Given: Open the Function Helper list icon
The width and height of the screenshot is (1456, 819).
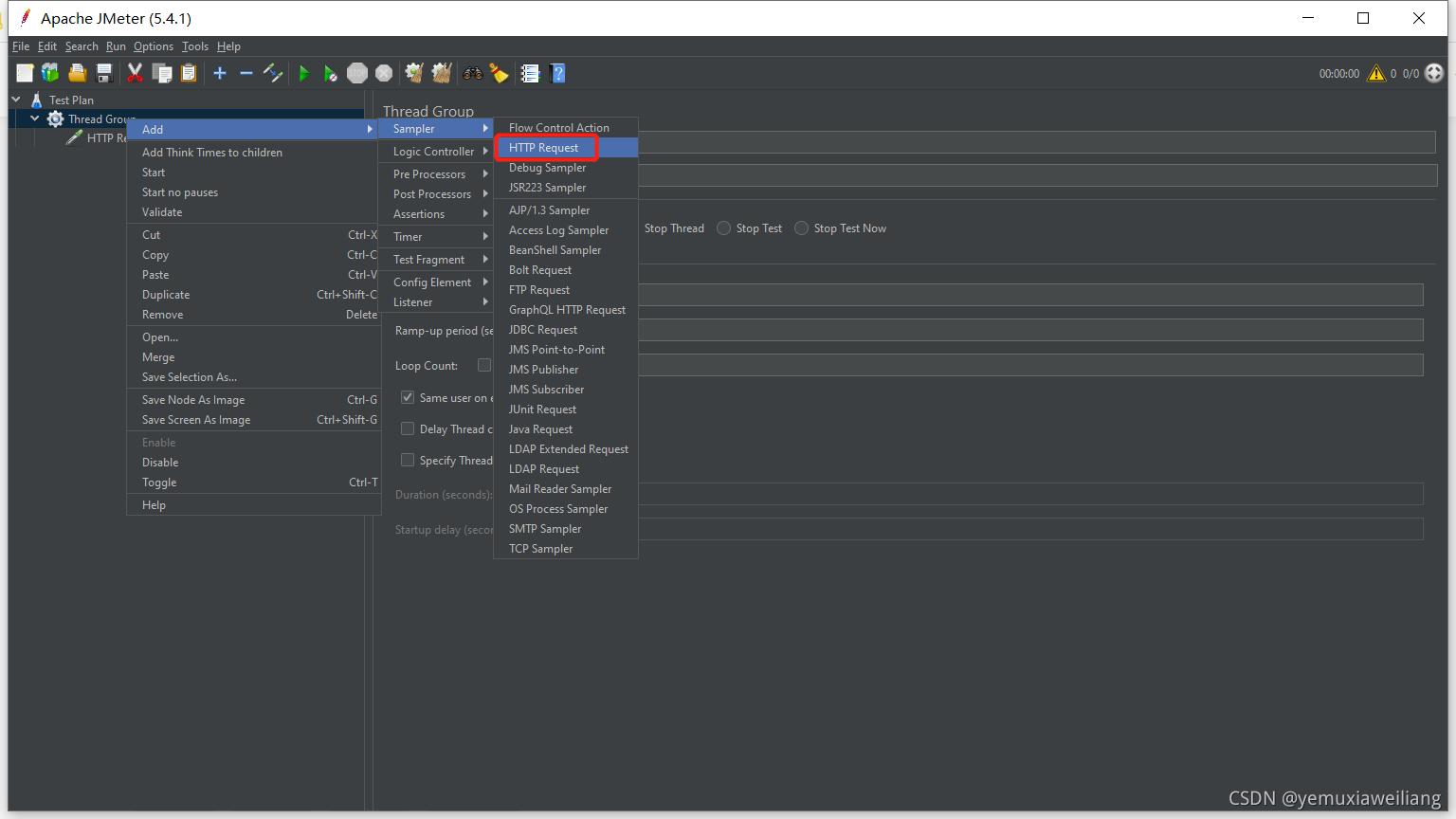Looking at the screenshot, I should tap(530, 73).
